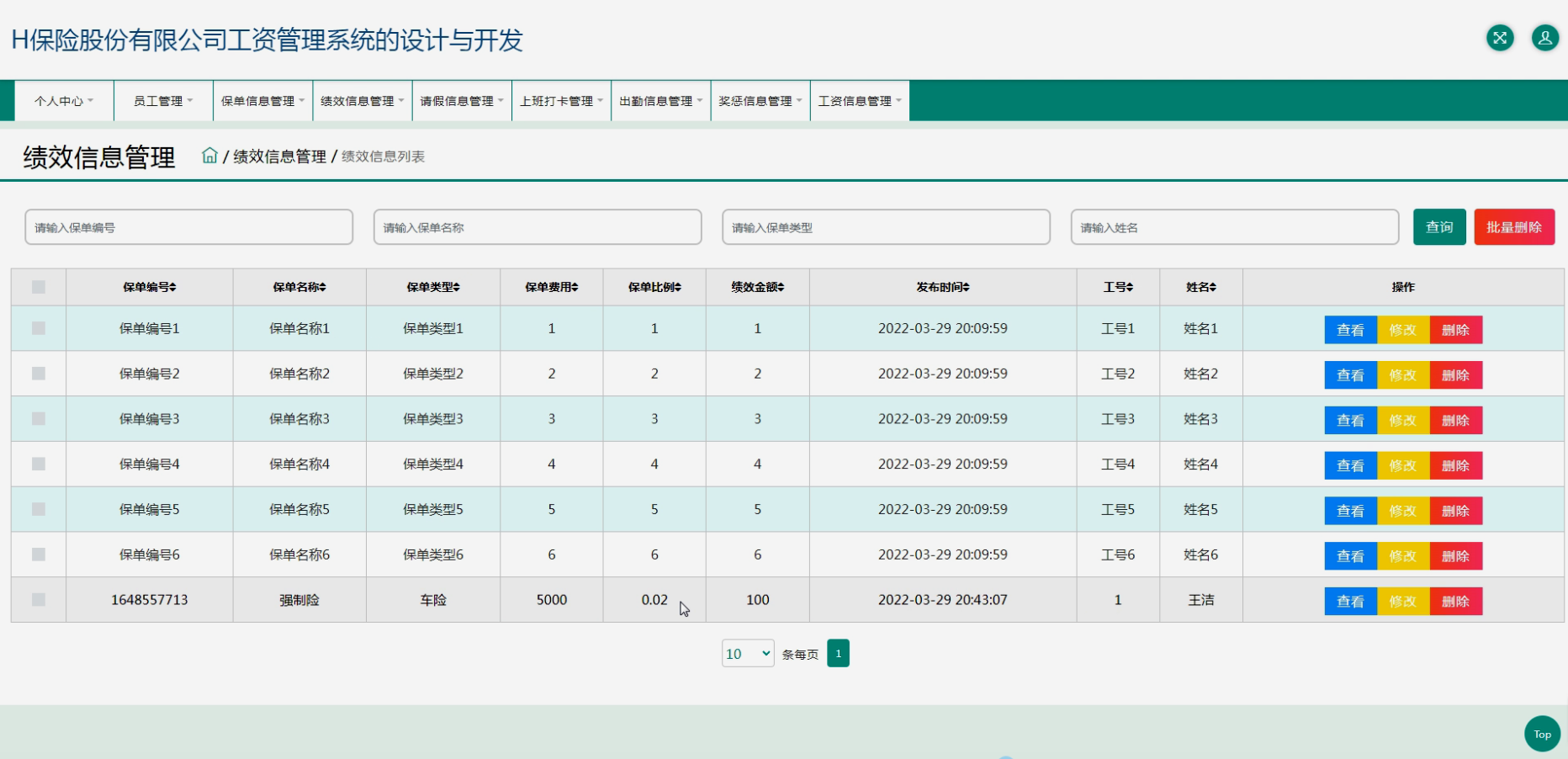Delete the 保单编号6 row
Viewport: 1568px width, 759px height.
click(1455, 556)
